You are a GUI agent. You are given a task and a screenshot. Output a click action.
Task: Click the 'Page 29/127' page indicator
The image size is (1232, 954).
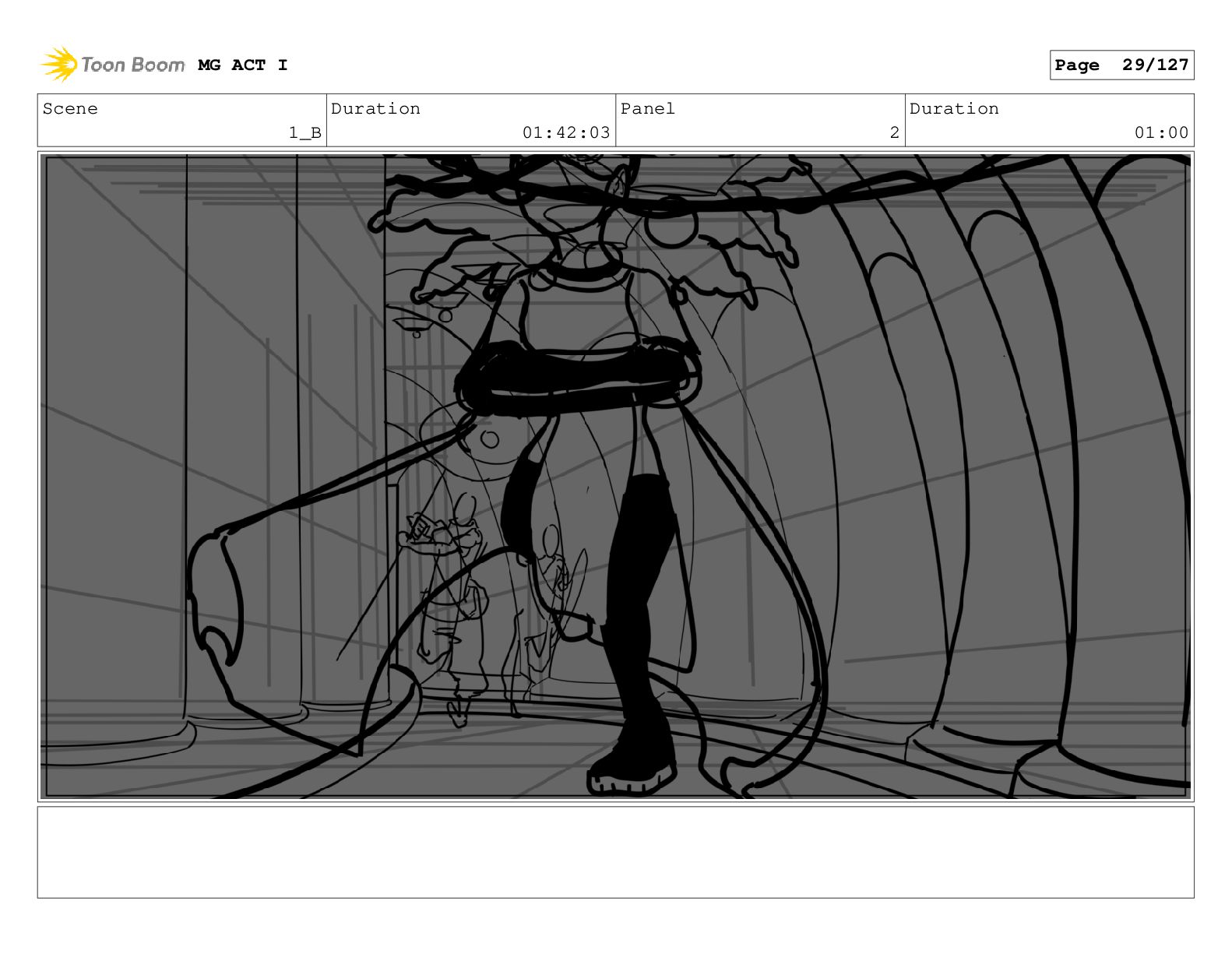point(1121,65)
